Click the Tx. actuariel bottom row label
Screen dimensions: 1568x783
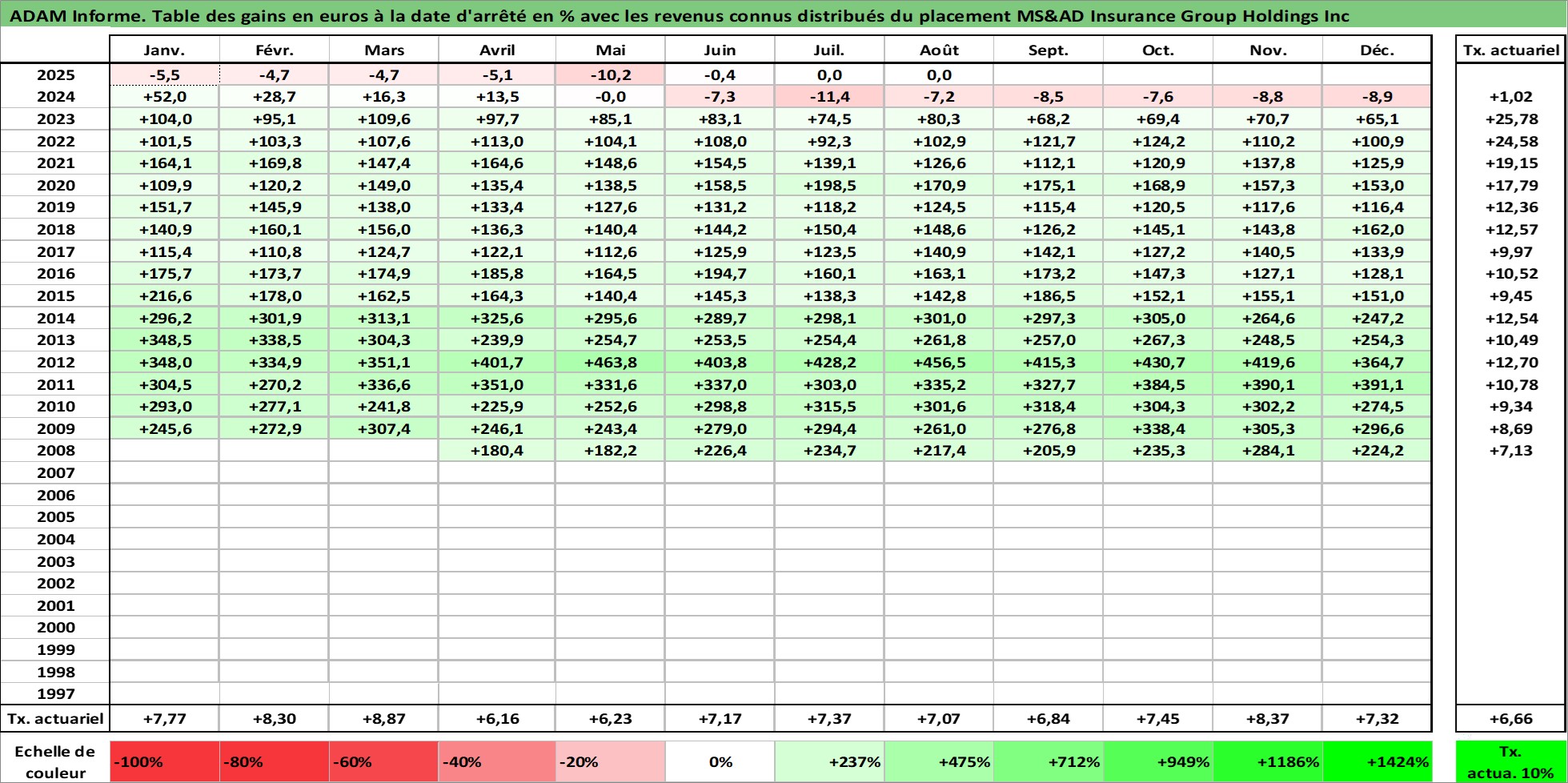pyautogui.click(x=55, y=719)
